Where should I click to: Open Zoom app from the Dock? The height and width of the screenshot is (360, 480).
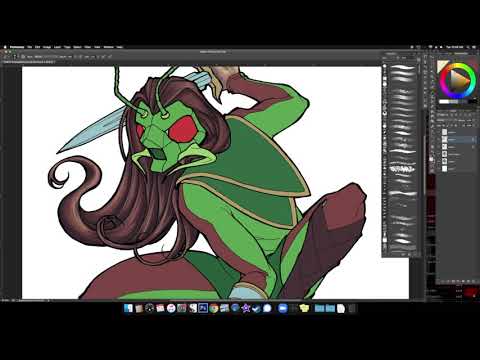coord(283,308)
